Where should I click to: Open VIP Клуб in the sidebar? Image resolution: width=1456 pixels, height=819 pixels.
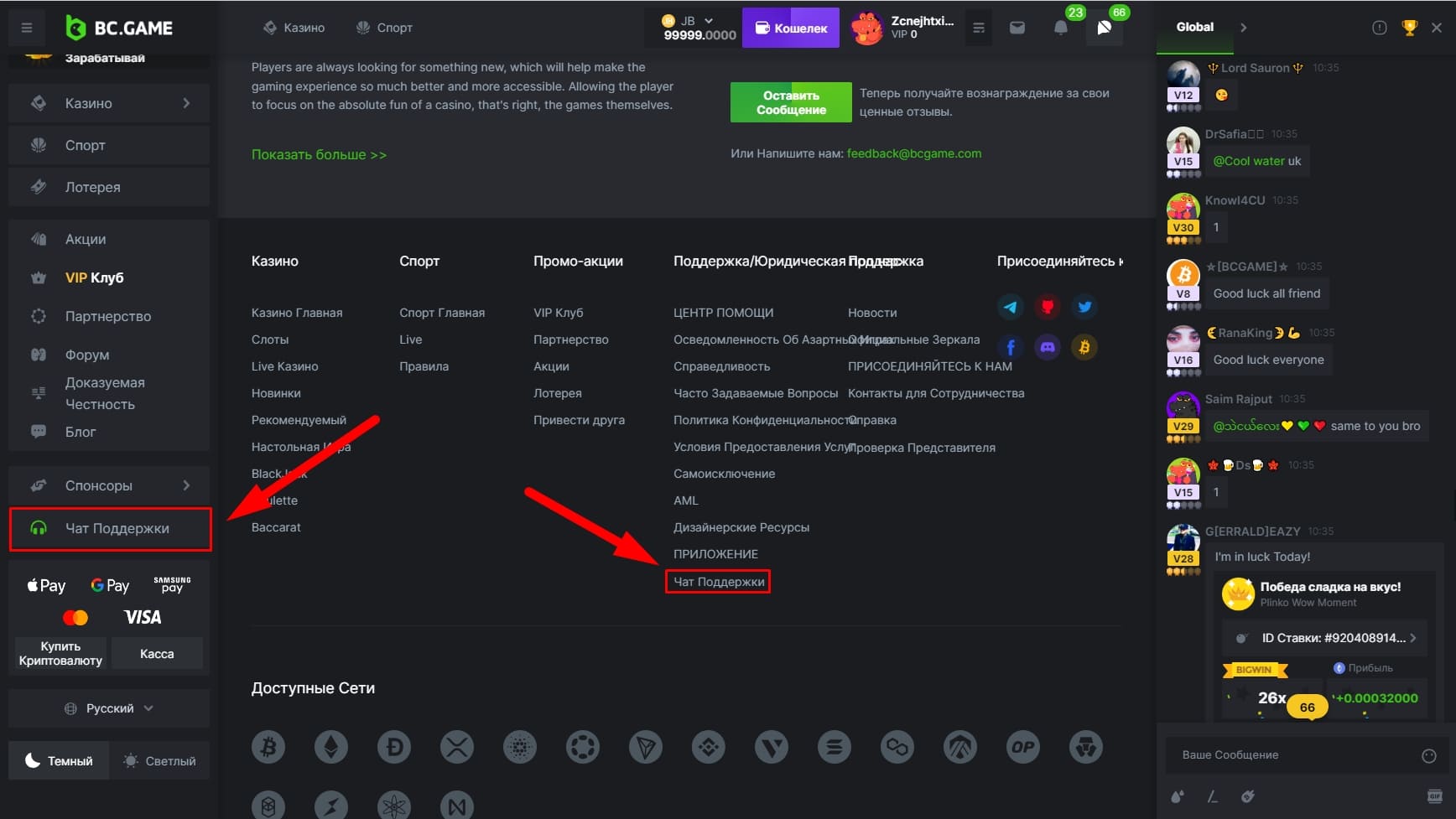coord(109,277)
